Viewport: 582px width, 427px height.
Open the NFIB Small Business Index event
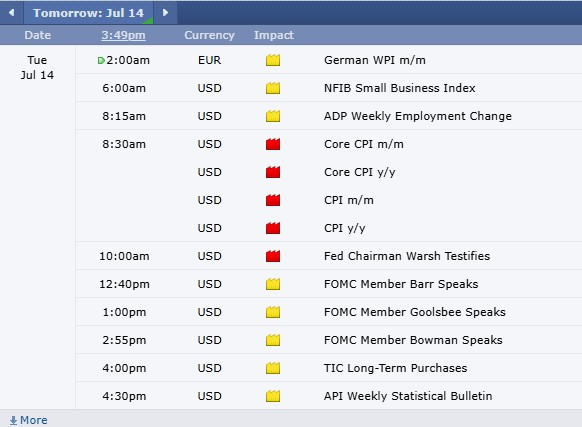click(x=399, y=88)
